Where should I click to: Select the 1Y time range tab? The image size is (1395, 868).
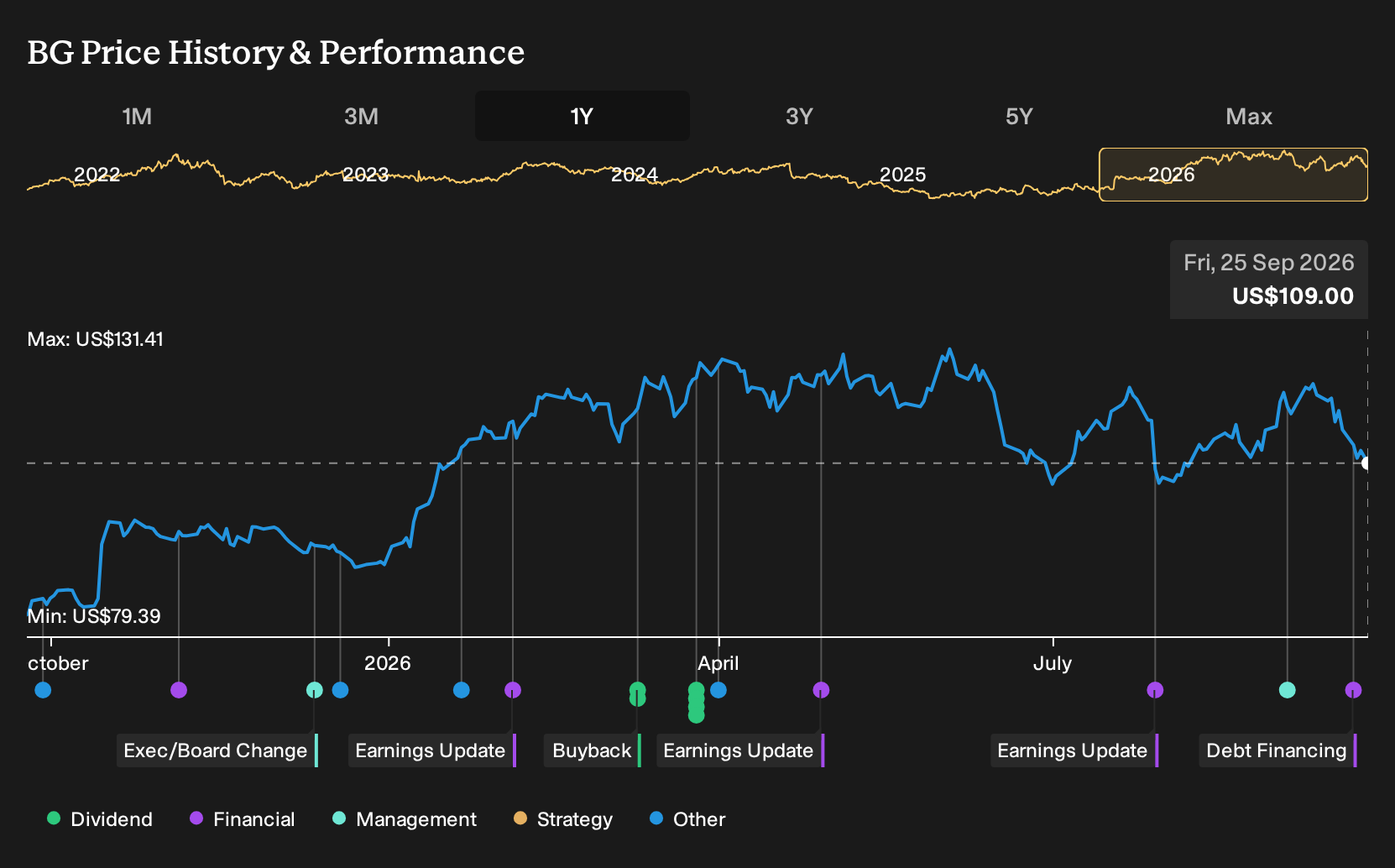[x=582, y=116]
